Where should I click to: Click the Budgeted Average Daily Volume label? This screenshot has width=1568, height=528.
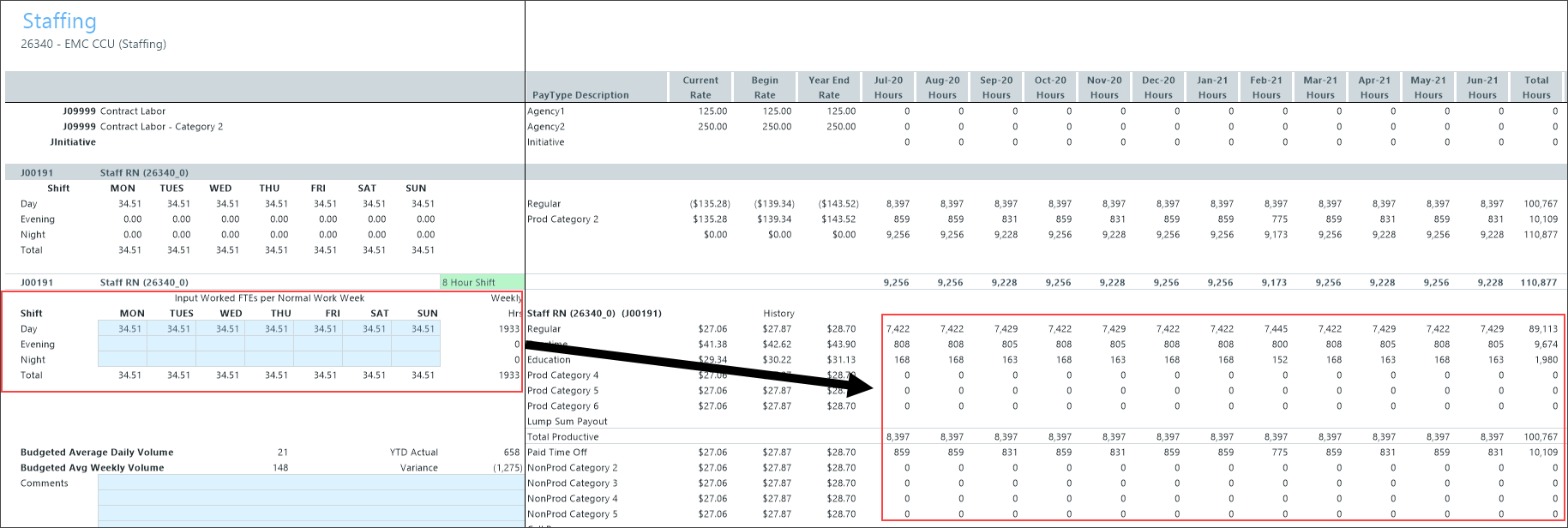point(97,453)
